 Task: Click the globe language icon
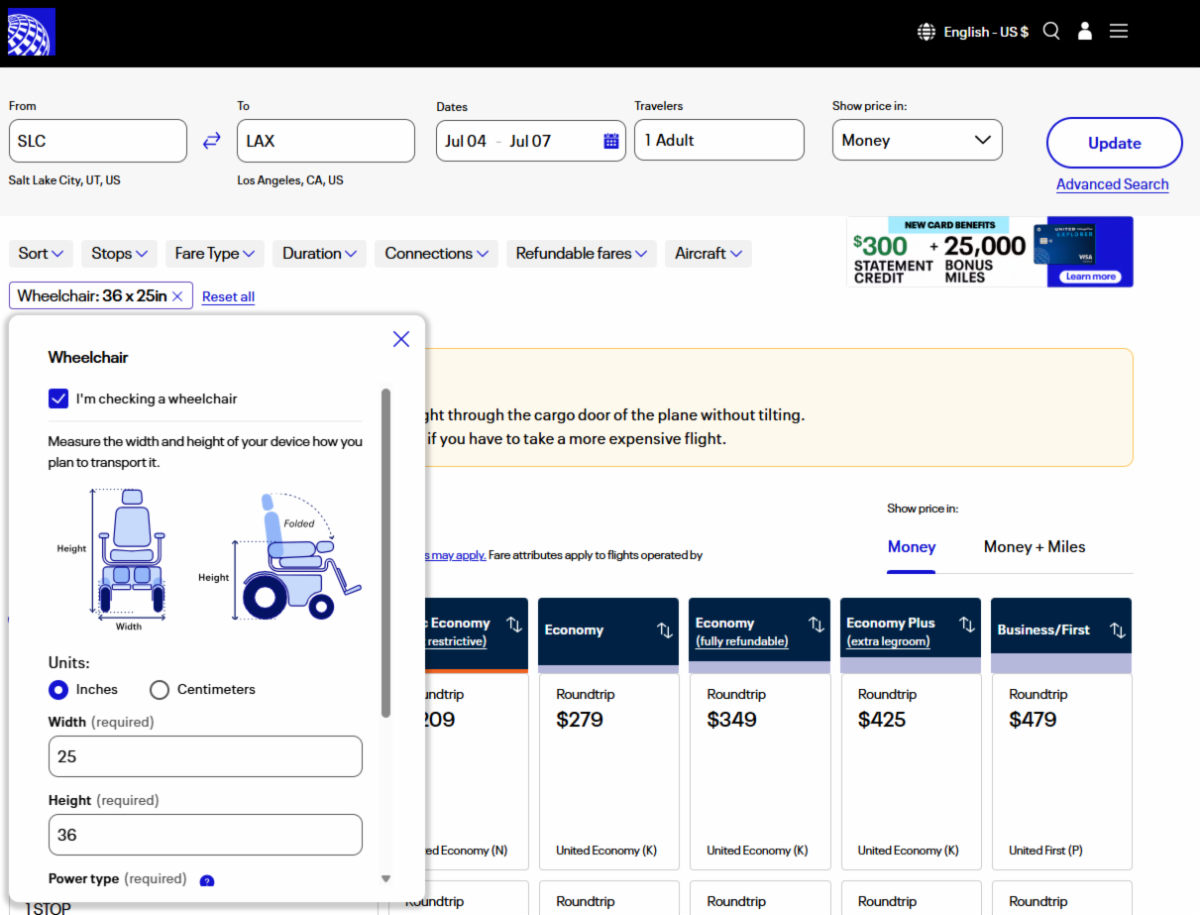pos(927,32)
